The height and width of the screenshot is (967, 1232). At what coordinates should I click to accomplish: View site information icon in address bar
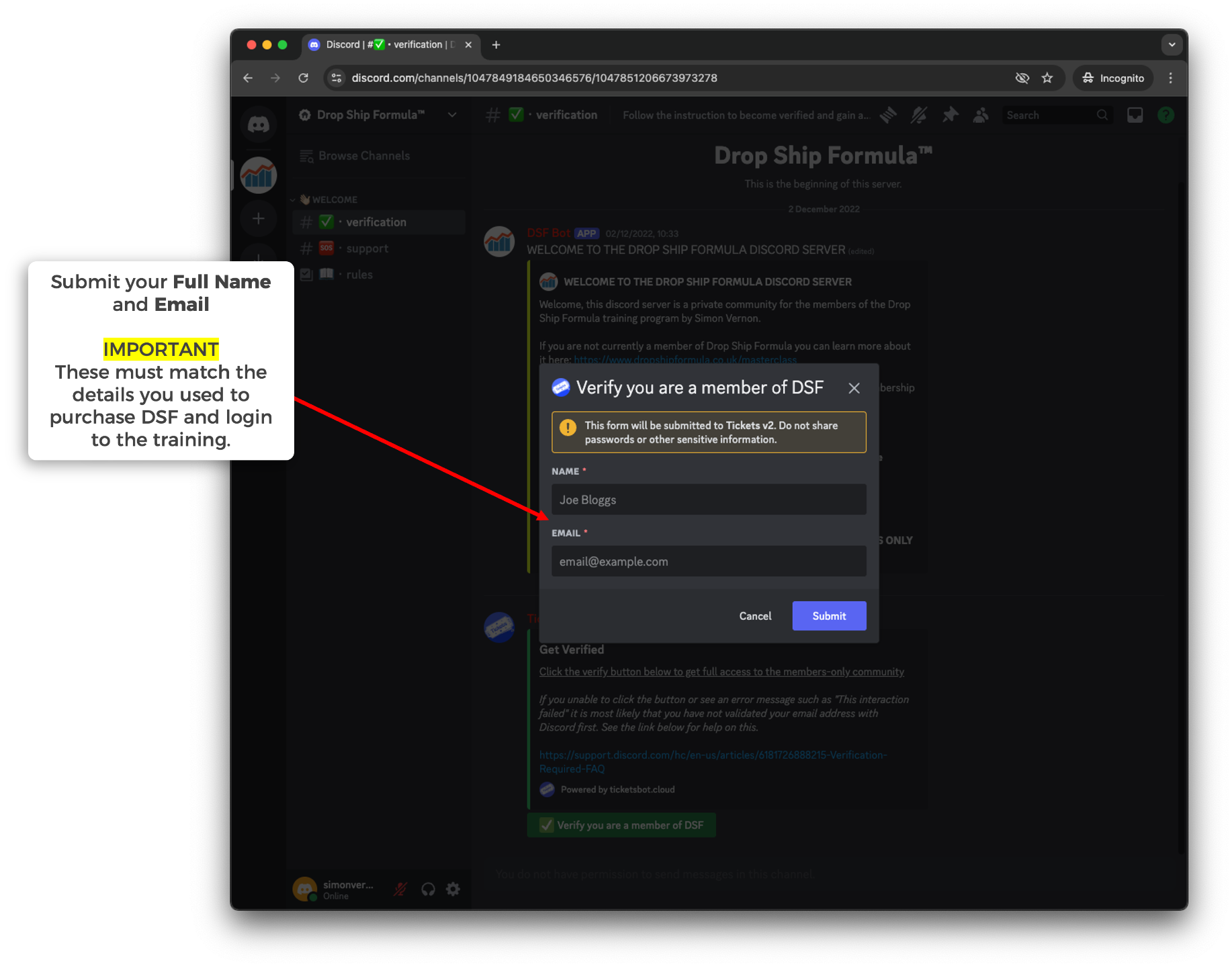coord(337,78)
